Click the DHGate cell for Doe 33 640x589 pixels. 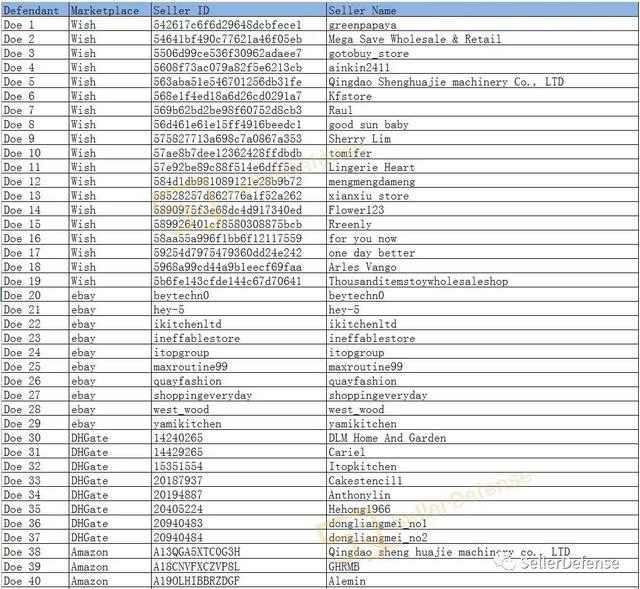[x=110, y=481]
